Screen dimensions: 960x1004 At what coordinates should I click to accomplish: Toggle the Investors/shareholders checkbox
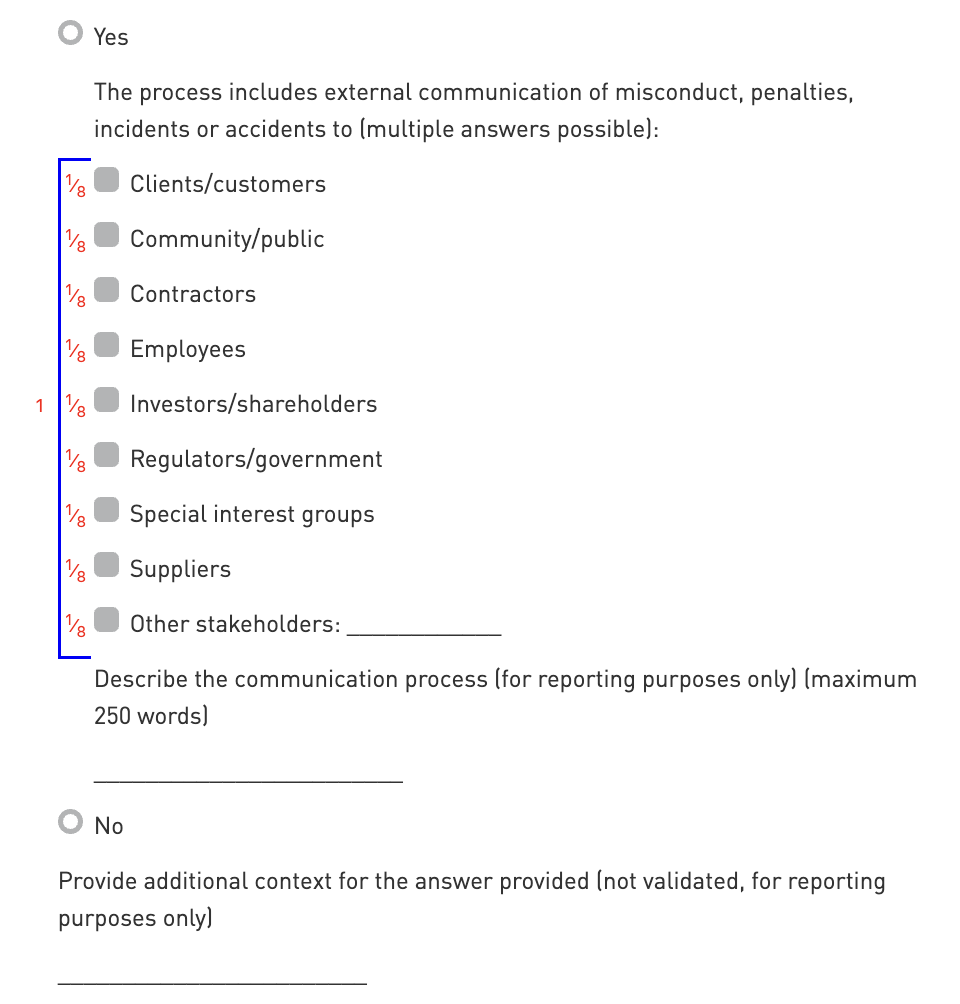(x=107, y=401)
